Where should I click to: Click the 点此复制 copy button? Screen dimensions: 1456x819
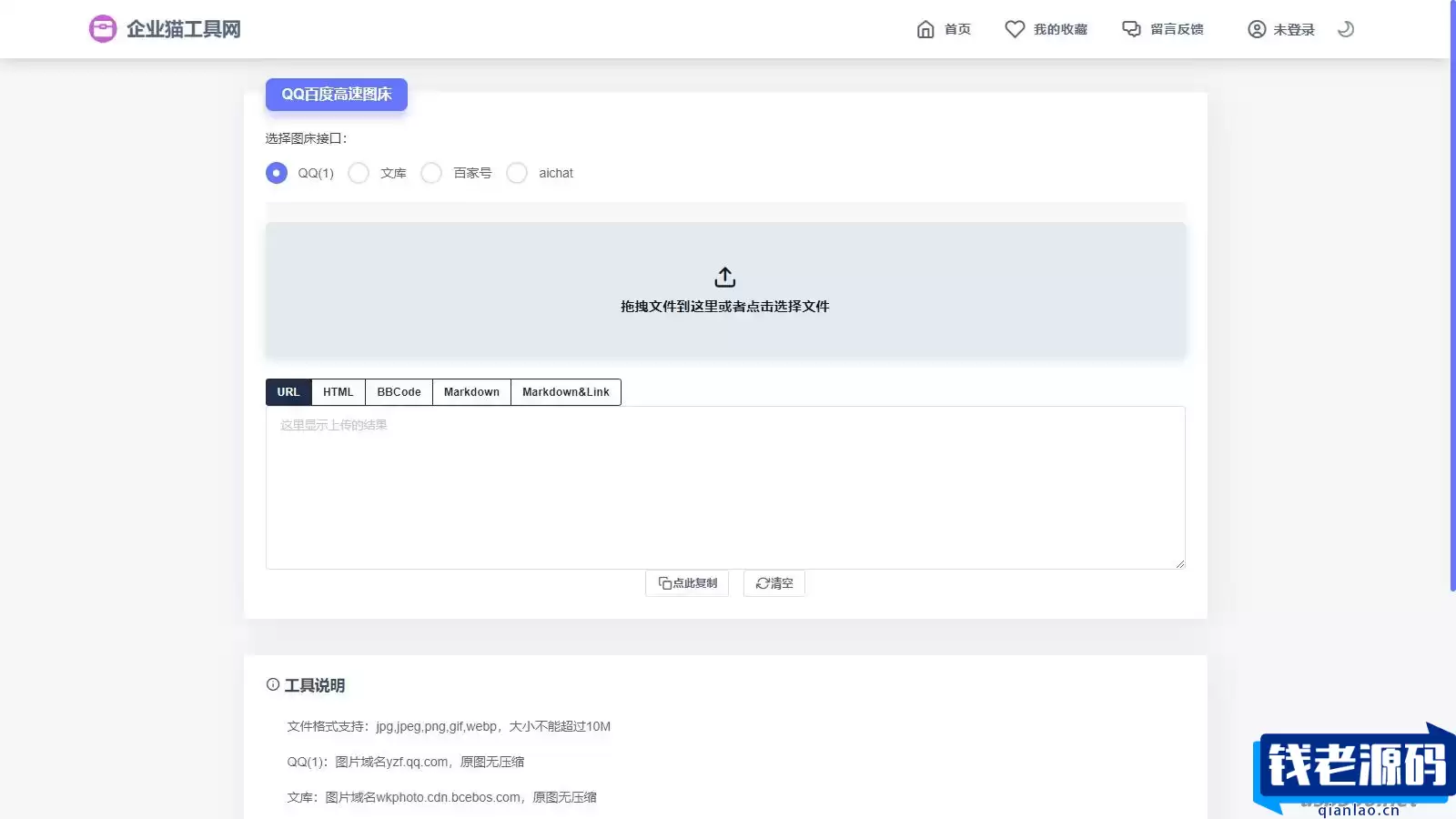(x=687, y=583)
